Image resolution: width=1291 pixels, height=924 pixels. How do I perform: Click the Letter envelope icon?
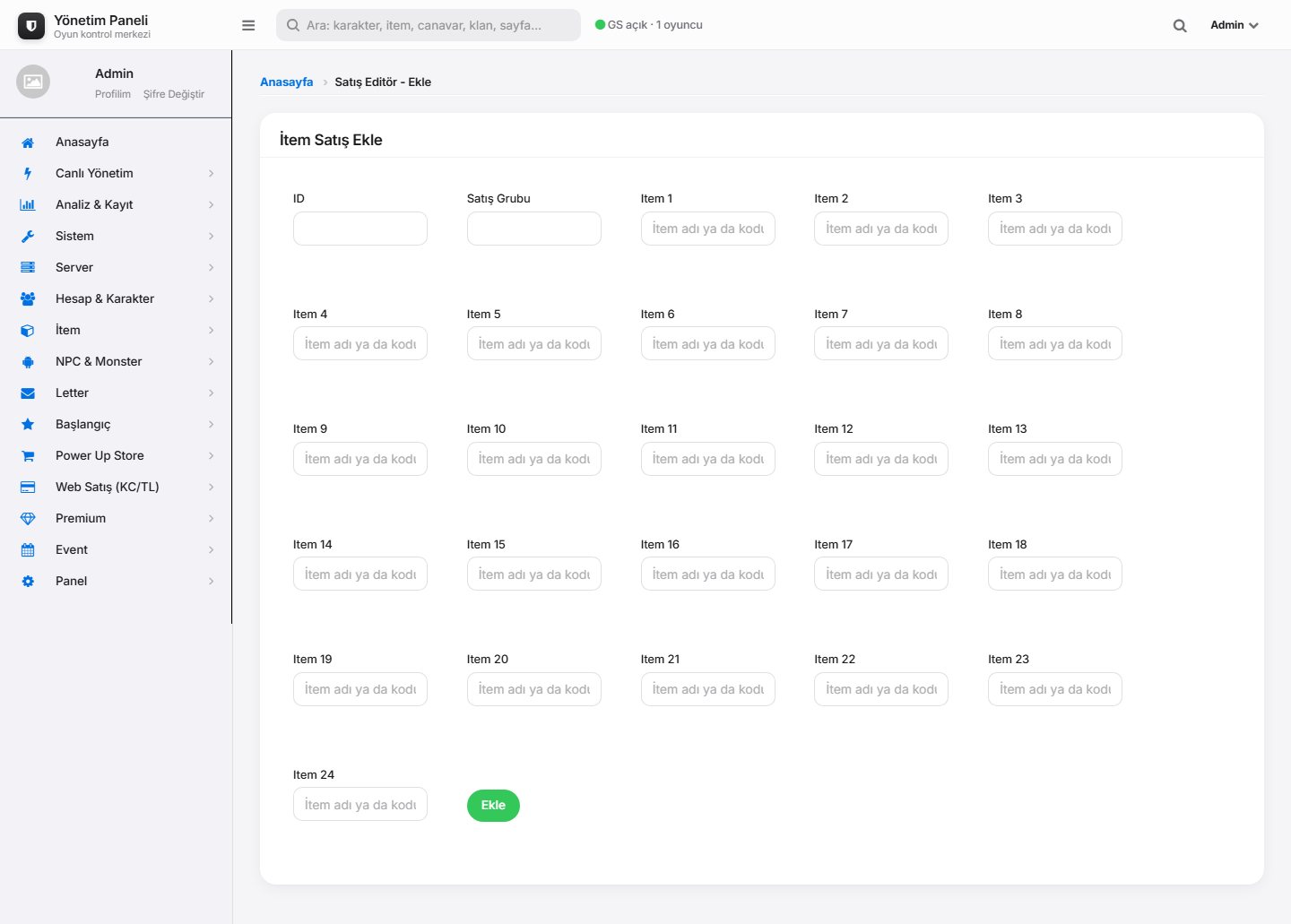[x=28, y=393]
